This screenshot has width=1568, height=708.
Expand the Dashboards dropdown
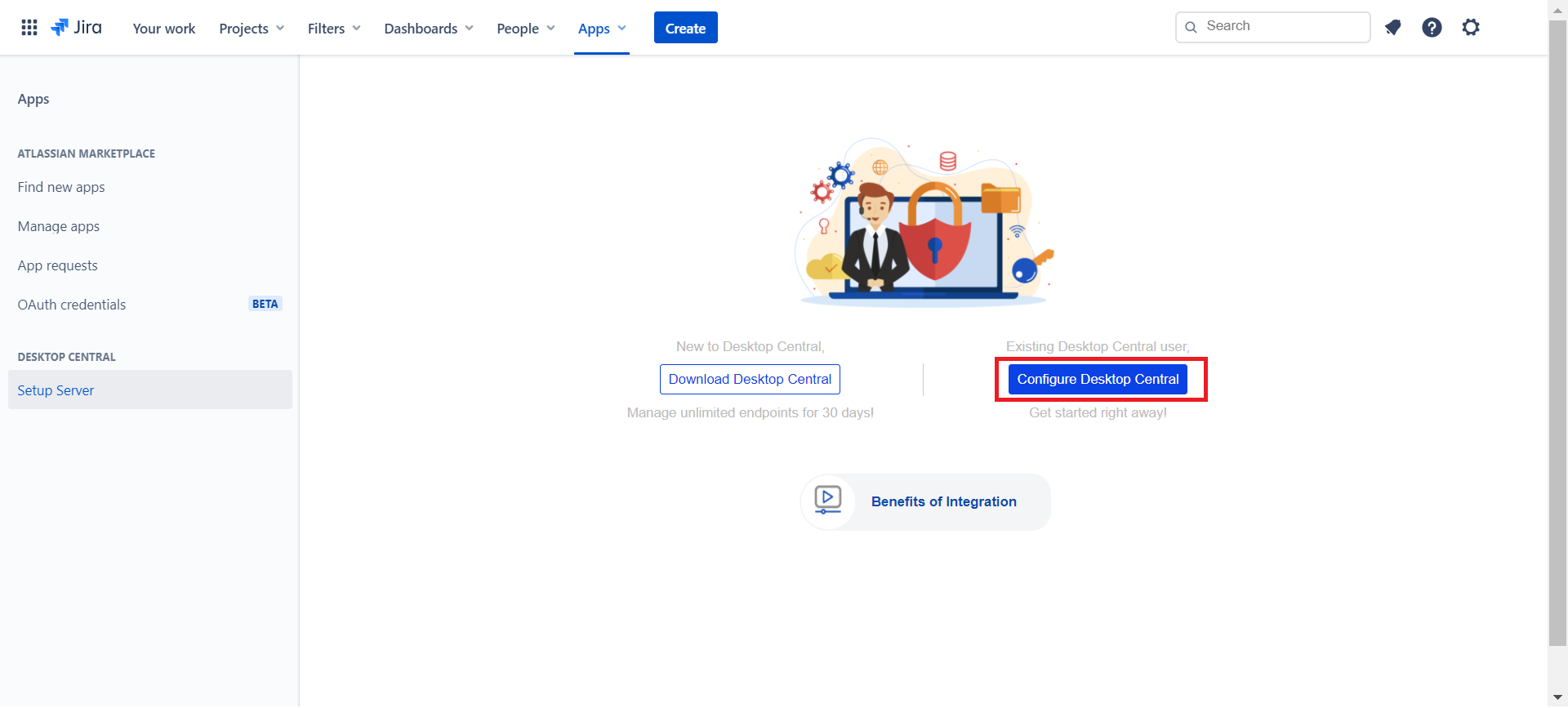tap(429, 29)
